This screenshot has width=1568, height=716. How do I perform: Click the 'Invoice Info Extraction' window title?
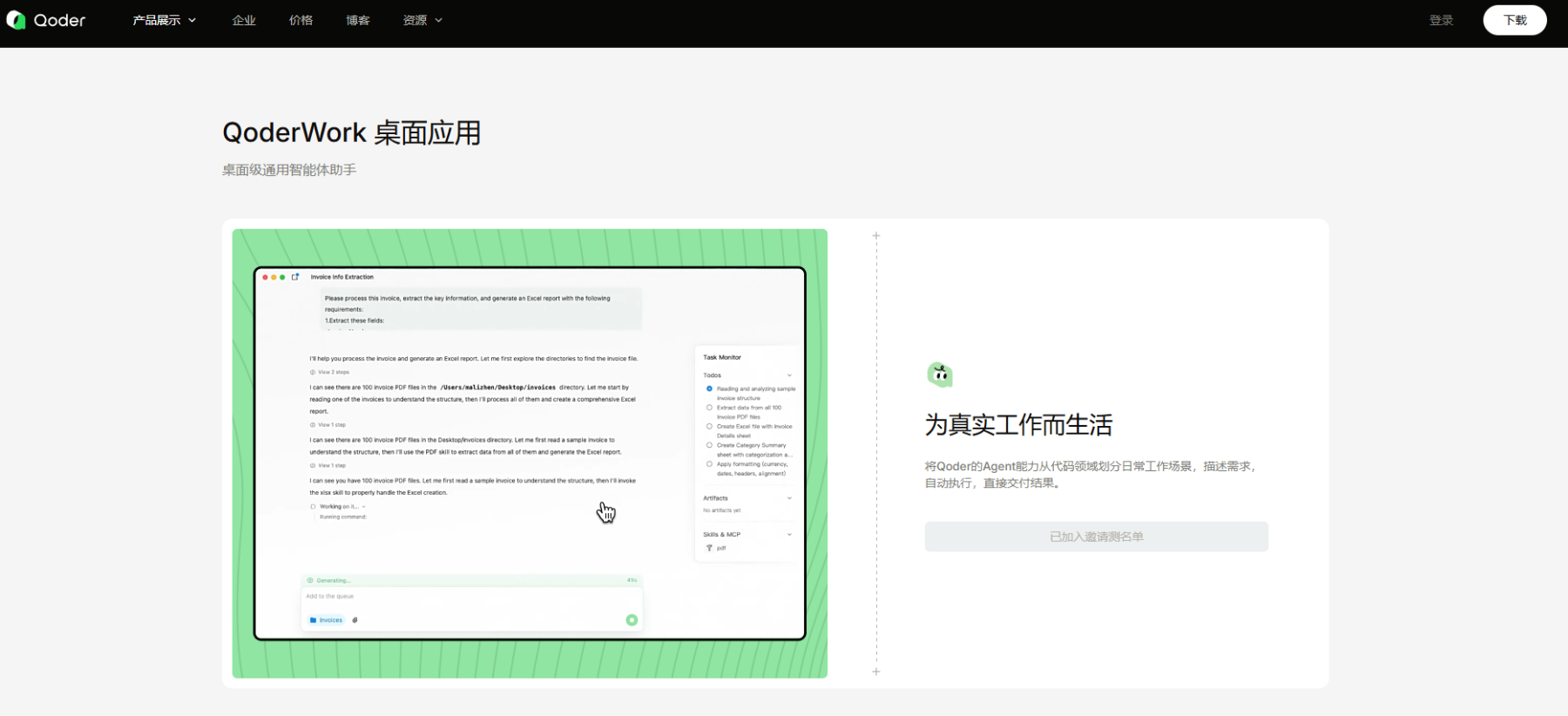point(342,277)
